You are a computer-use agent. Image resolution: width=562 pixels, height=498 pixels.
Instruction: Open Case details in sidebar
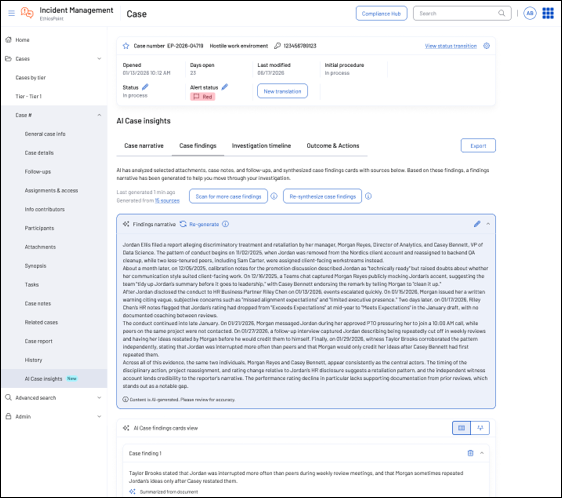[39, 153]
